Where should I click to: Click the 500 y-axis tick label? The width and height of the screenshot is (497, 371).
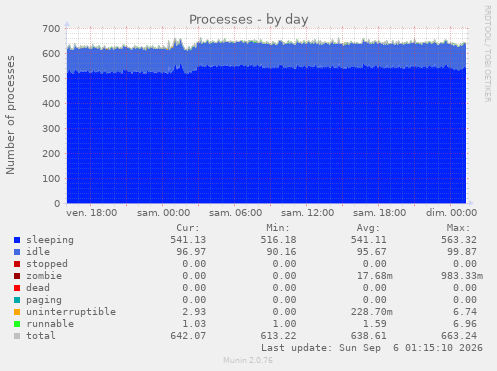click(x=51, y=79)
